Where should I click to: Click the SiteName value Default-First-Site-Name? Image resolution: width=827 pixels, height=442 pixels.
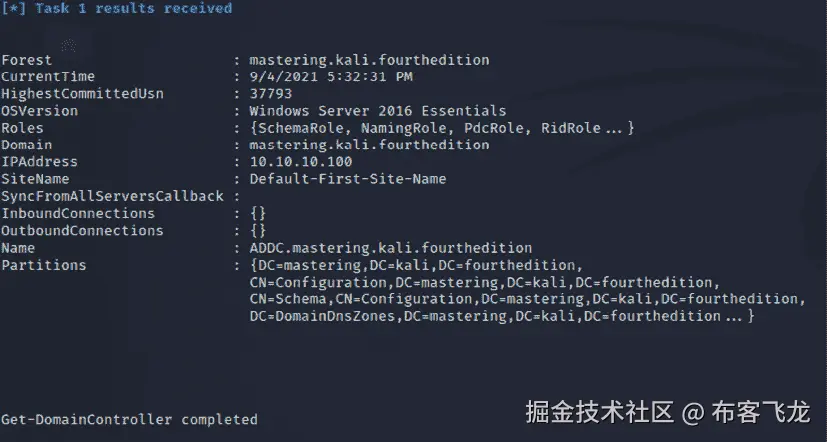coord(348,179)
